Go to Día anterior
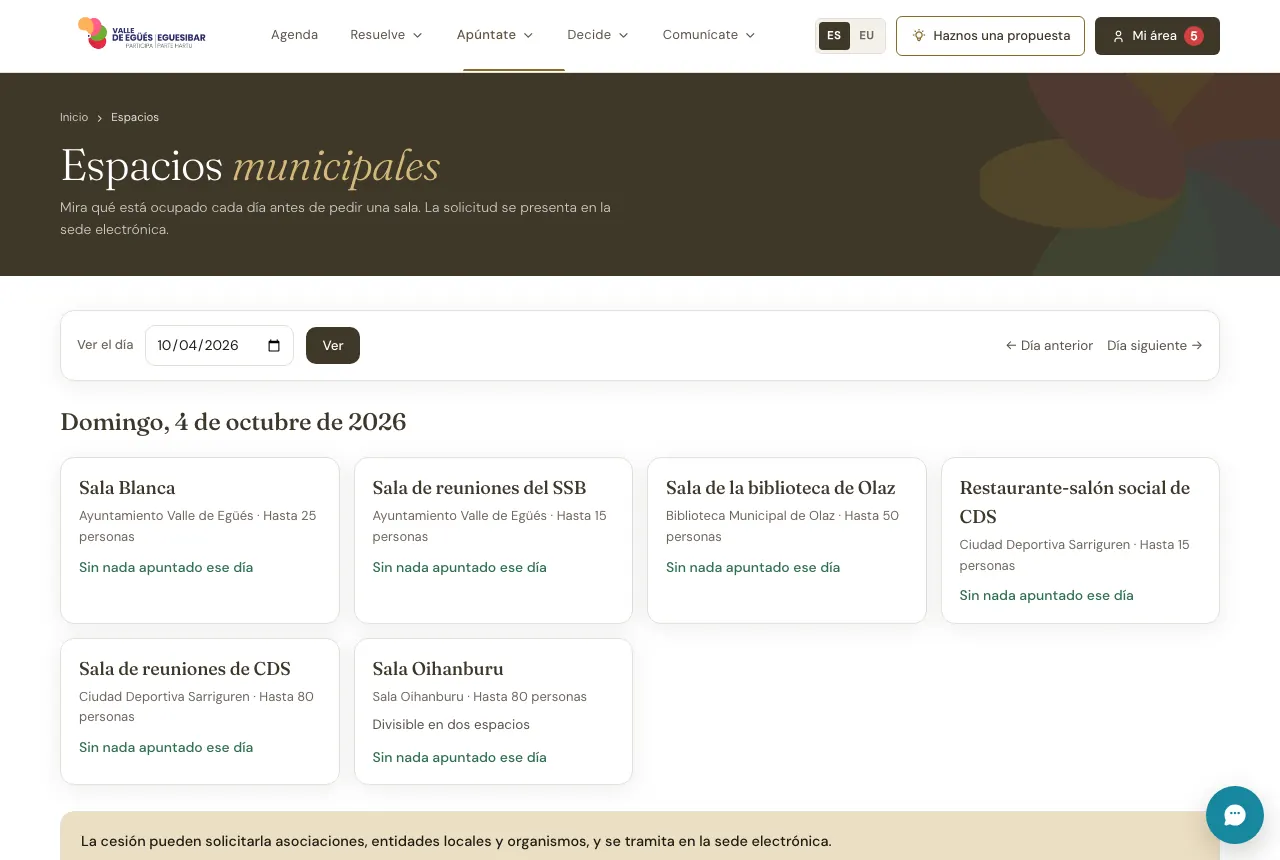 [1049, 346]
